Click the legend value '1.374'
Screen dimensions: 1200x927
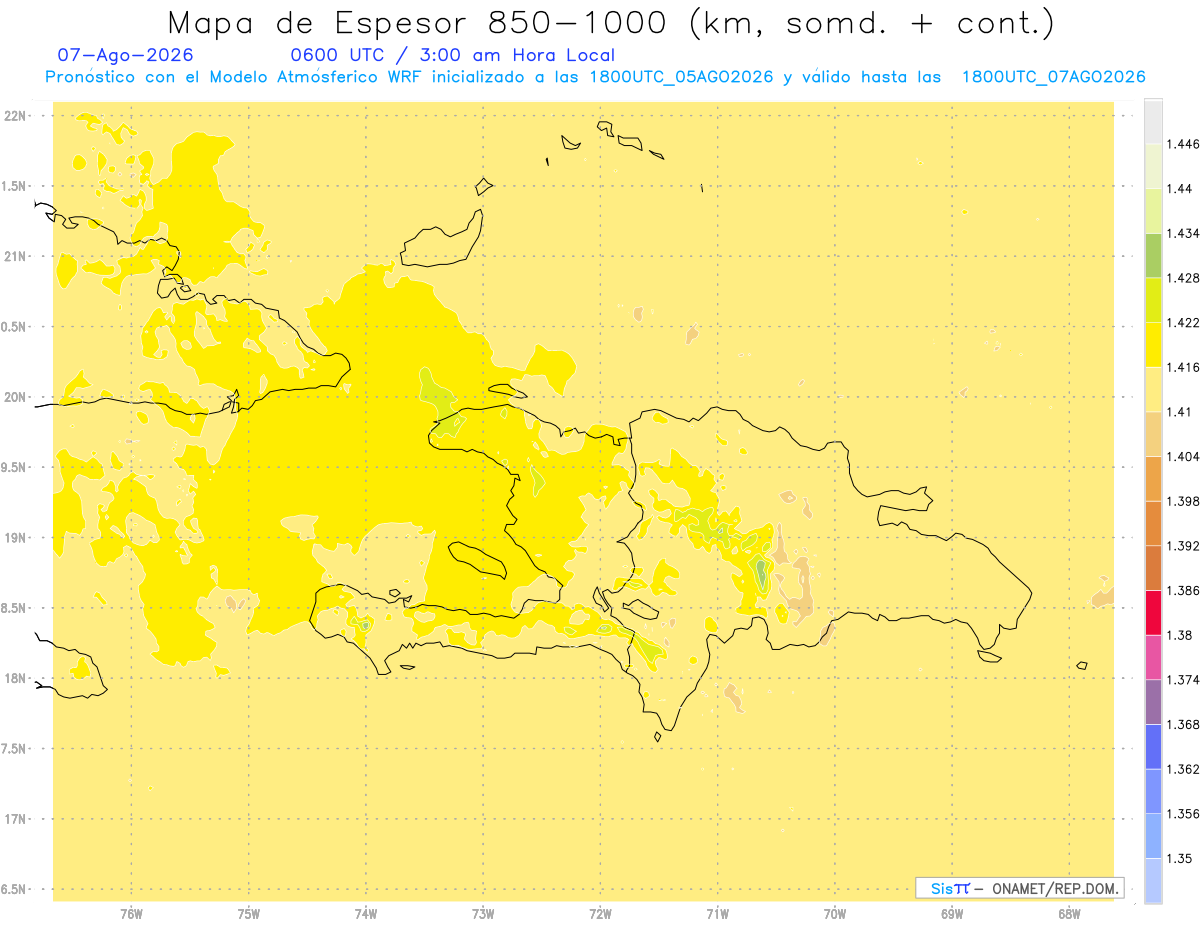tap(1182, 679)
